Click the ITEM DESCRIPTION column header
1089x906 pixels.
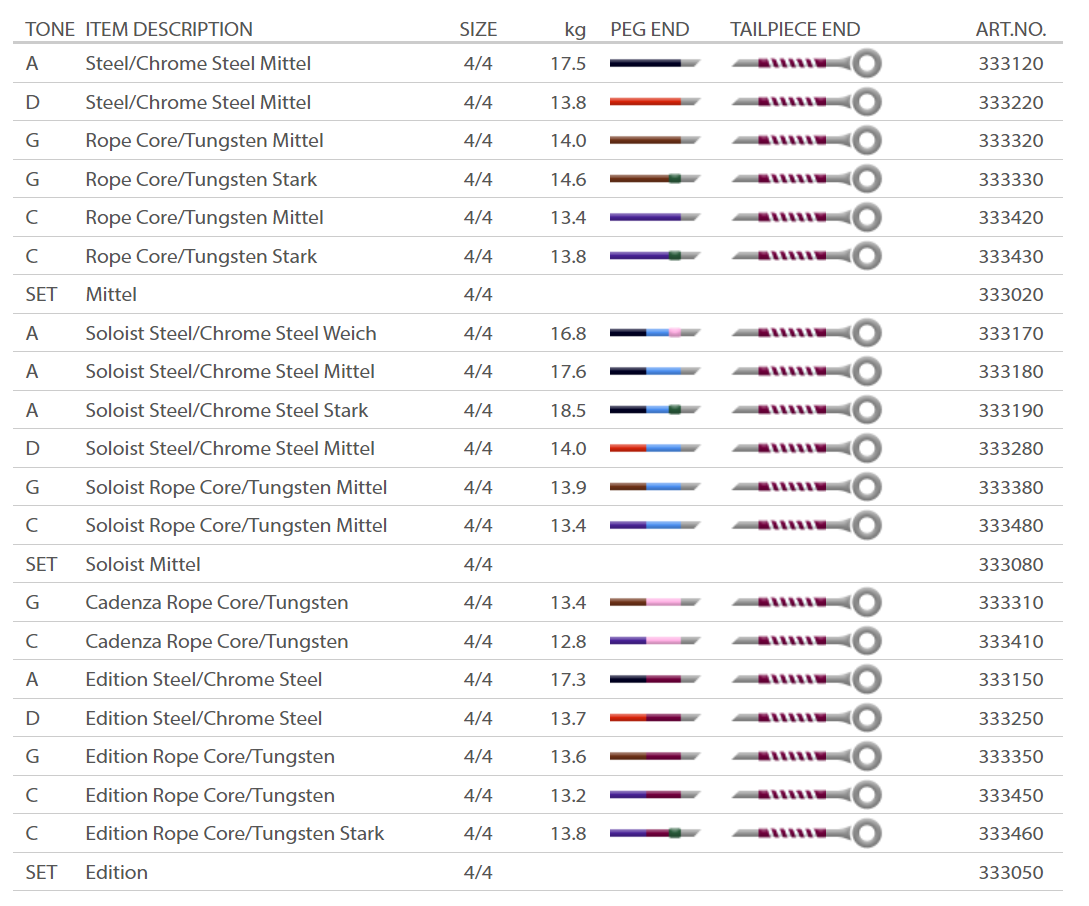click(169, 29)
